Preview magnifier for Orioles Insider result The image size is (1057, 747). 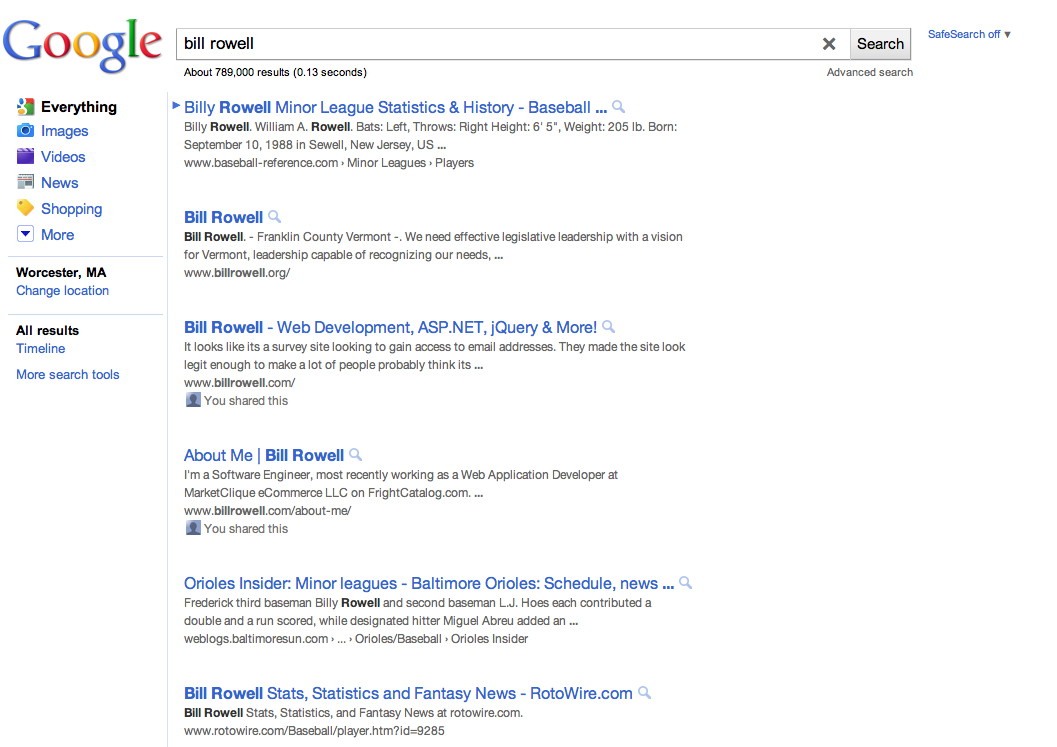(686, 582)
